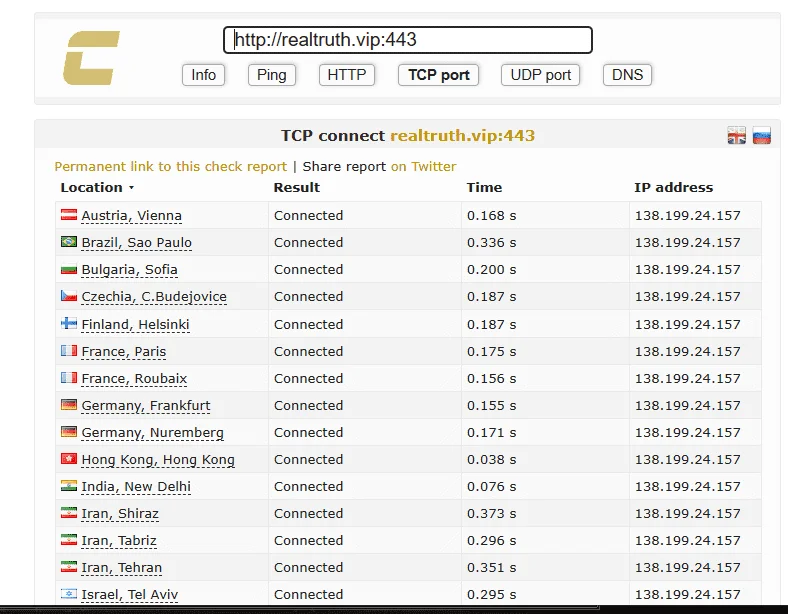This screenshot has width=788, height=614.
Task: Select IP address in Austria, Vienna row
Action: click(687, 216)
